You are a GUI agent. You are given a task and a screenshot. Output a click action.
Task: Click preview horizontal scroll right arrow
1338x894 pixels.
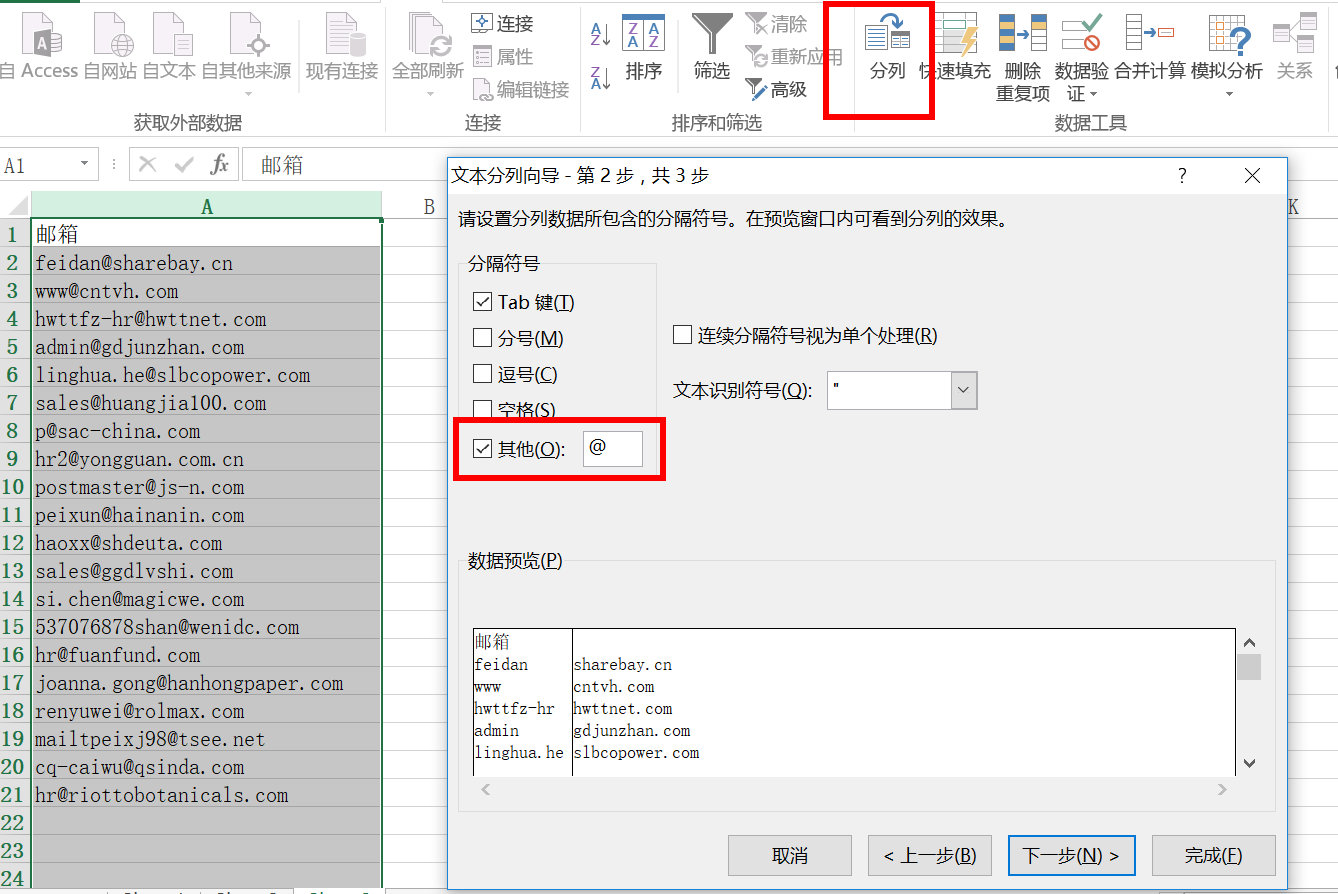(1221, 790)
